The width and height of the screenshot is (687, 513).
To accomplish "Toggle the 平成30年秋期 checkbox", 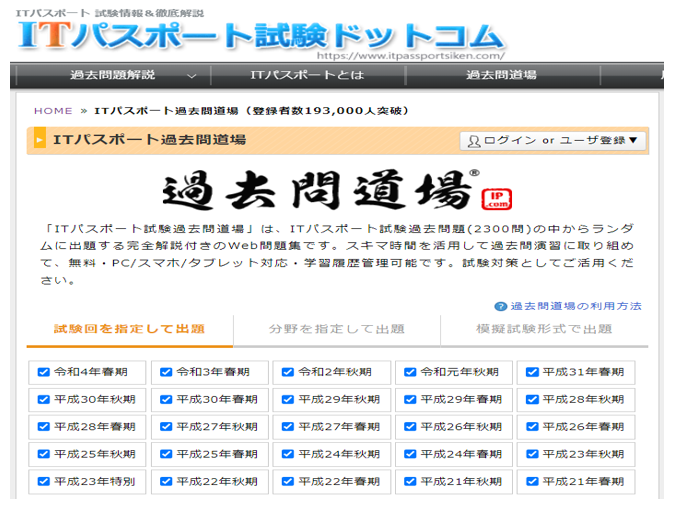I will tap(44, 400).
